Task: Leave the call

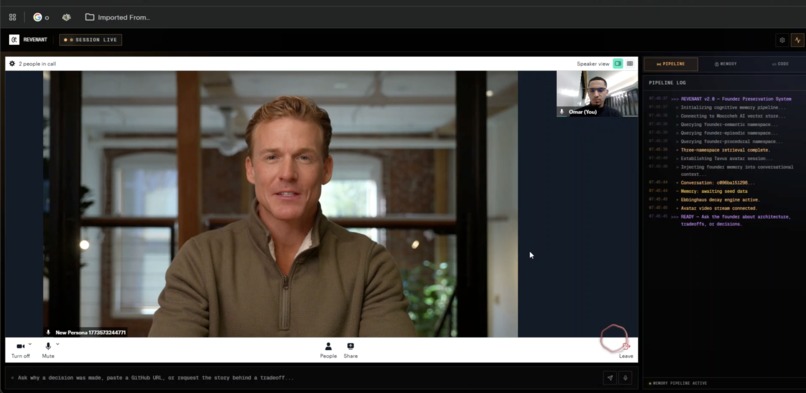Action: 626,350
